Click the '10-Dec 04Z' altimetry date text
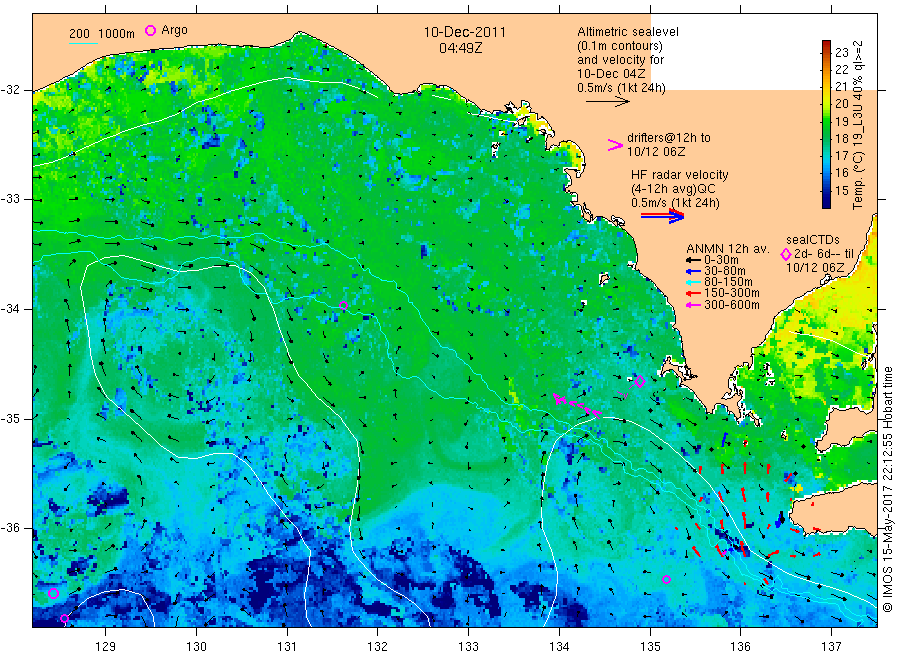 point(611,74)
